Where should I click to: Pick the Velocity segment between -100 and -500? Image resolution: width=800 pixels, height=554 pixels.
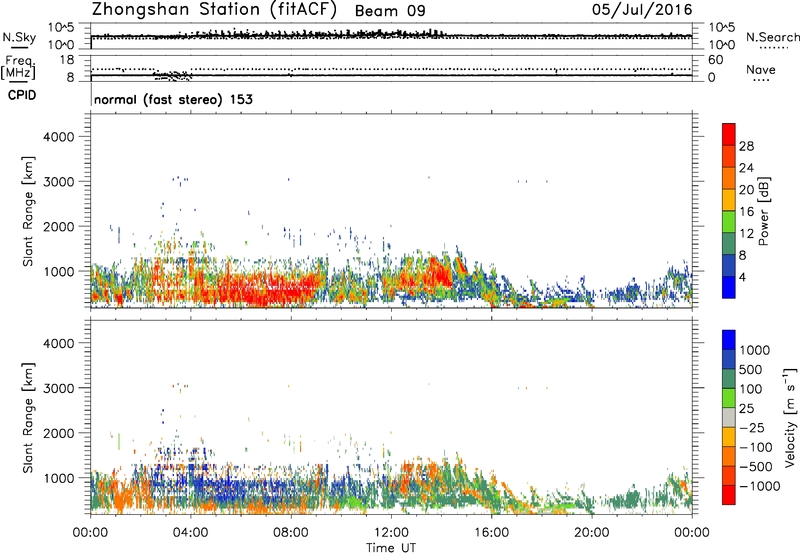pos(729,456)
